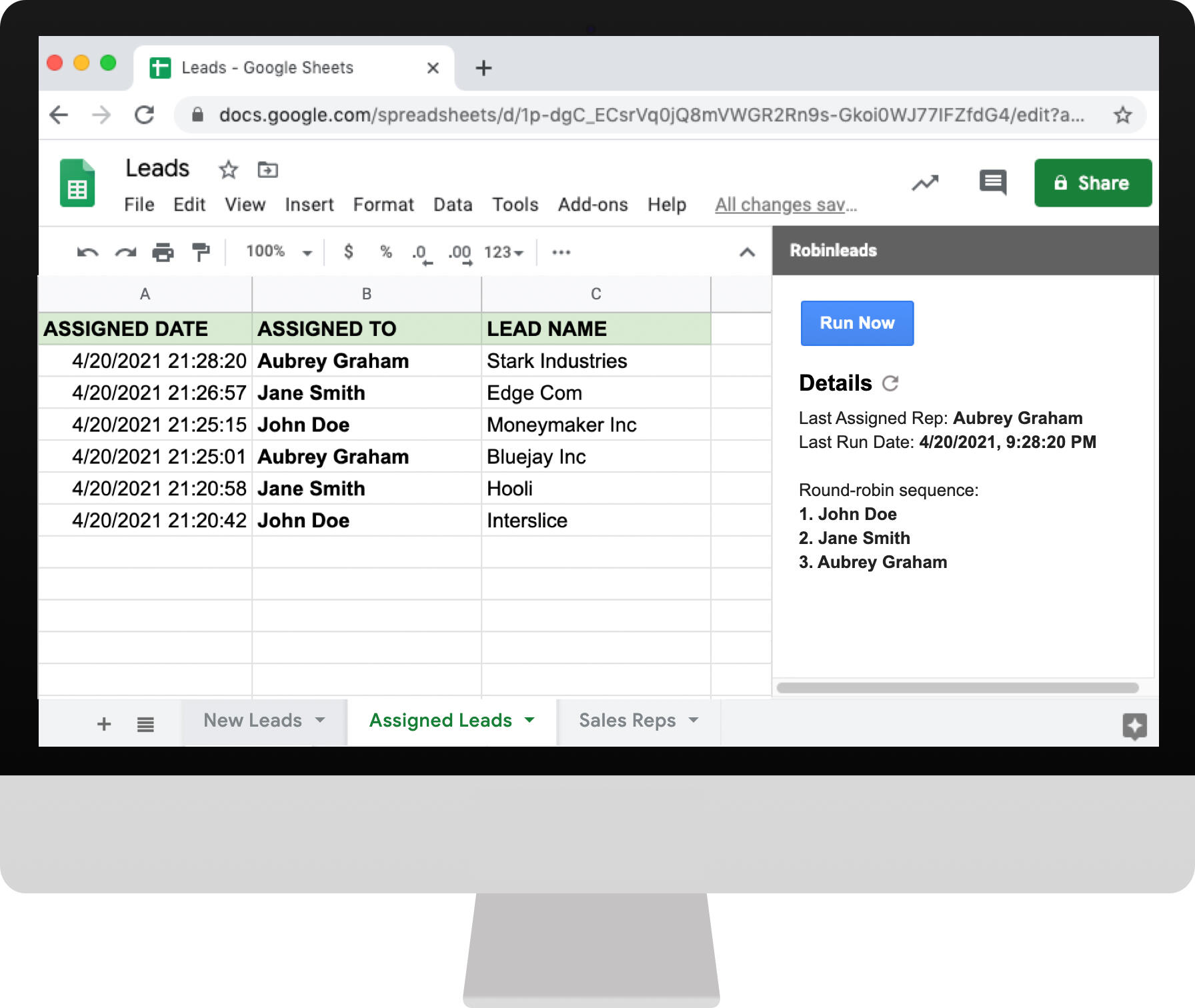Open the Assigned Leads tab dropdown arrow
Image resolution: width=1195 pixels, height=1008 pixels.
pos(530,720)
